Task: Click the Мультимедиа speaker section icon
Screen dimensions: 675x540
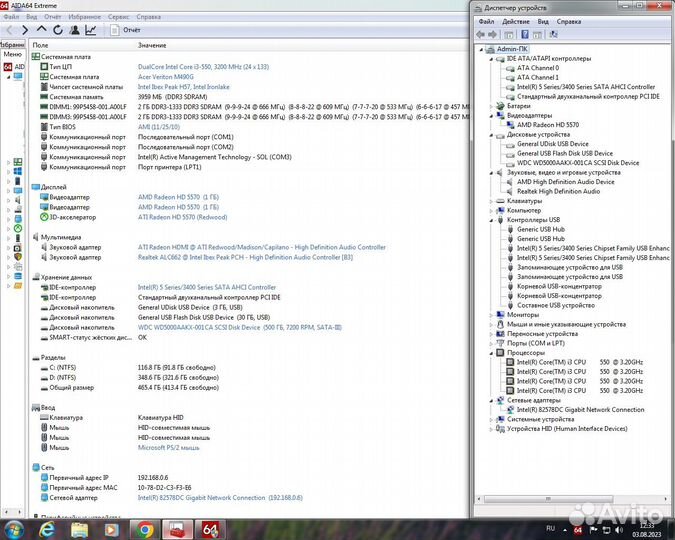Action: coord(36,237)
